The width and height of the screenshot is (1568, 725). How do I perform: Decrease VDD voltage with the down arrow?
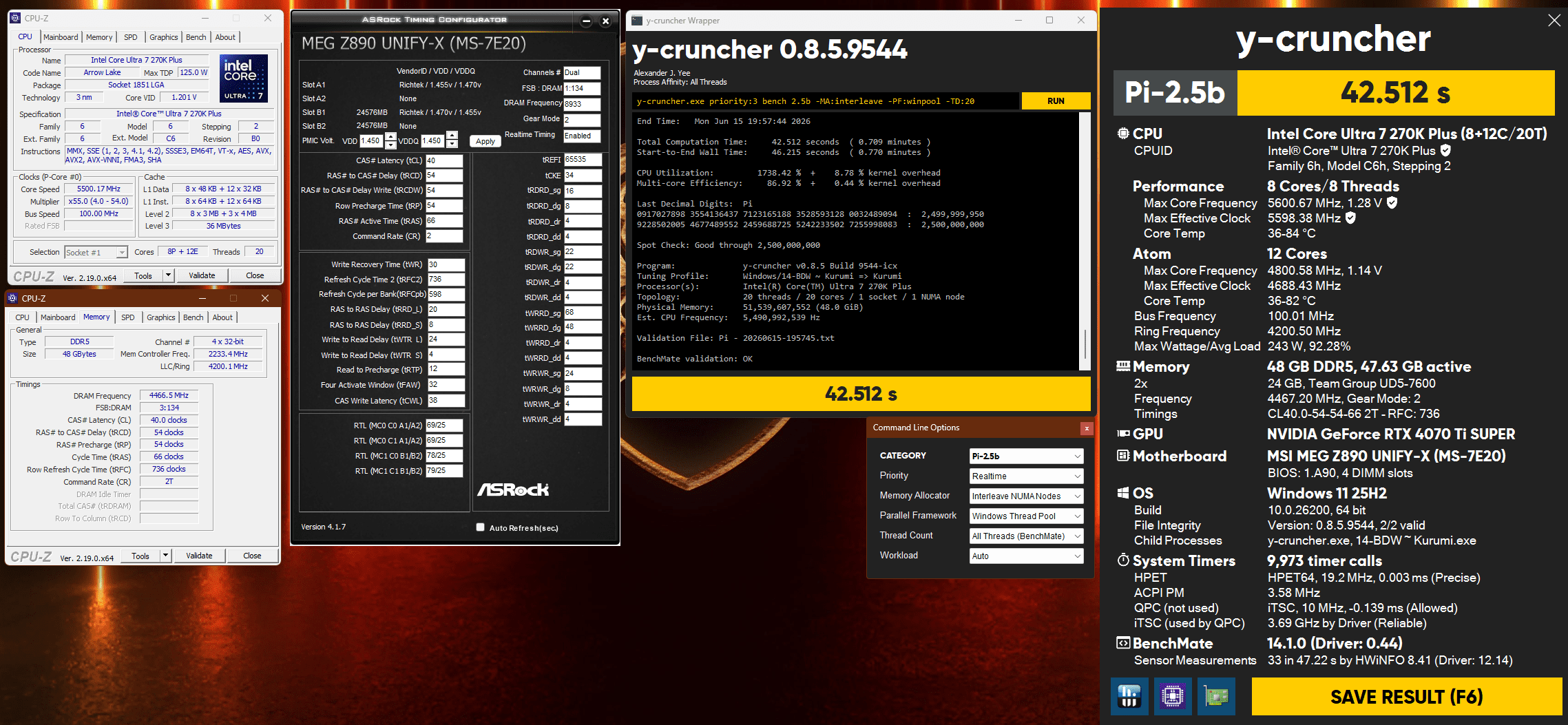390,145
